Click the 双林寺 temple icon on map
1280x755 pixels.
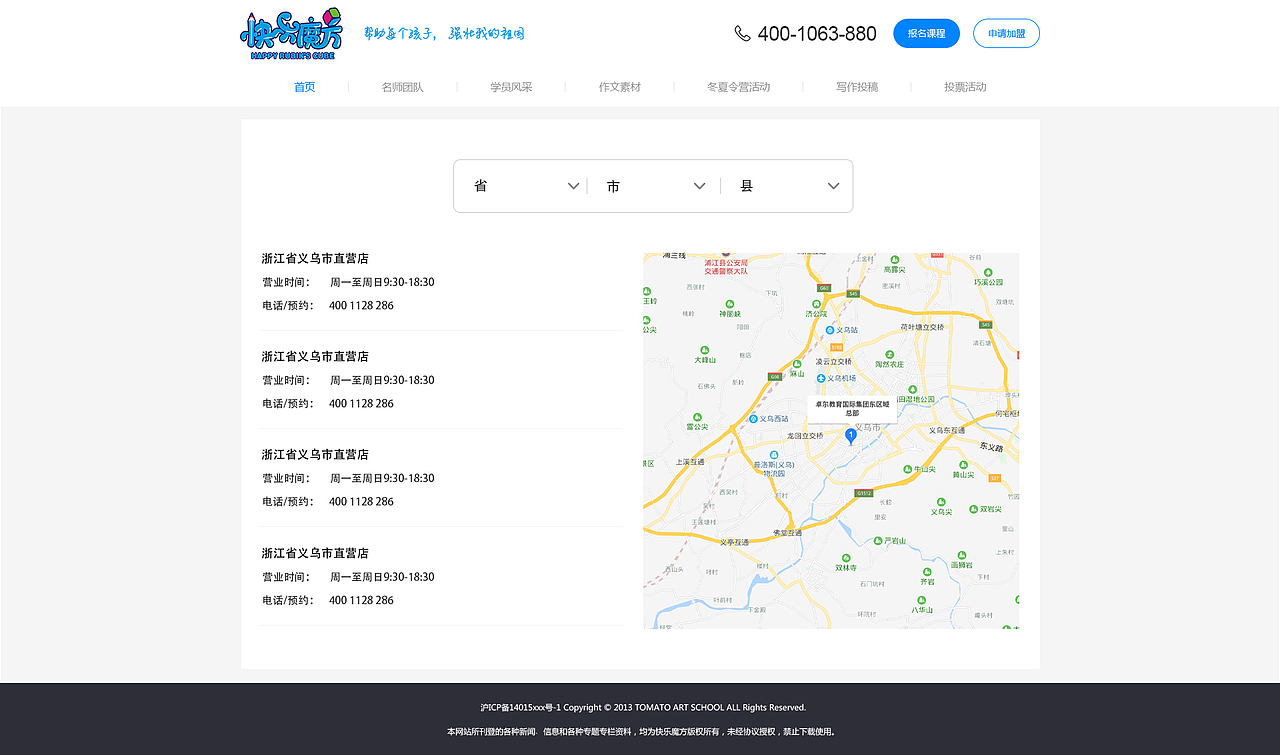[846, 558]
